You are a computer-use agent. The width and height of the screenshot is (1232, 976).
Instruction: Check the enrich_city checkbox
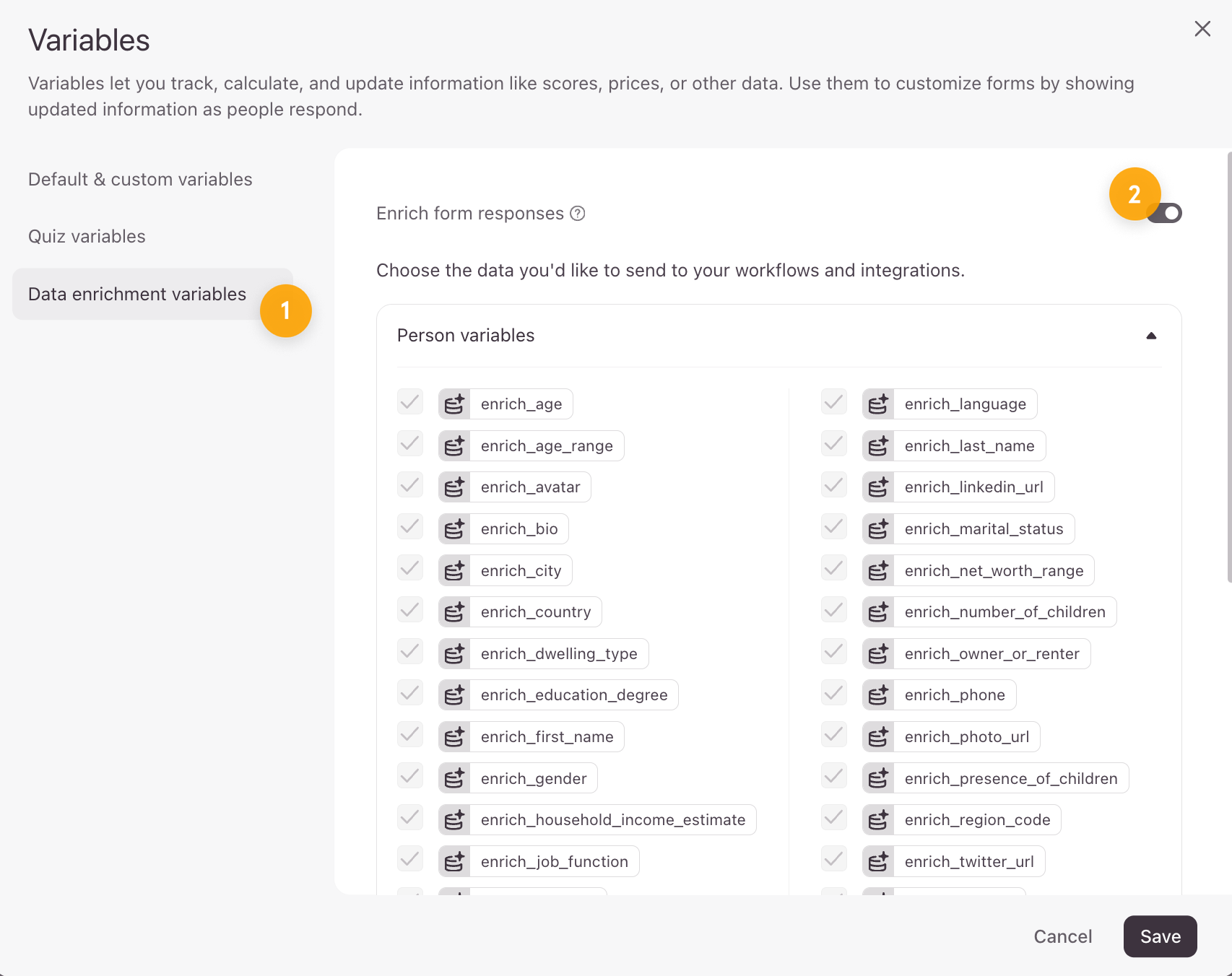(x=410, y=568)
